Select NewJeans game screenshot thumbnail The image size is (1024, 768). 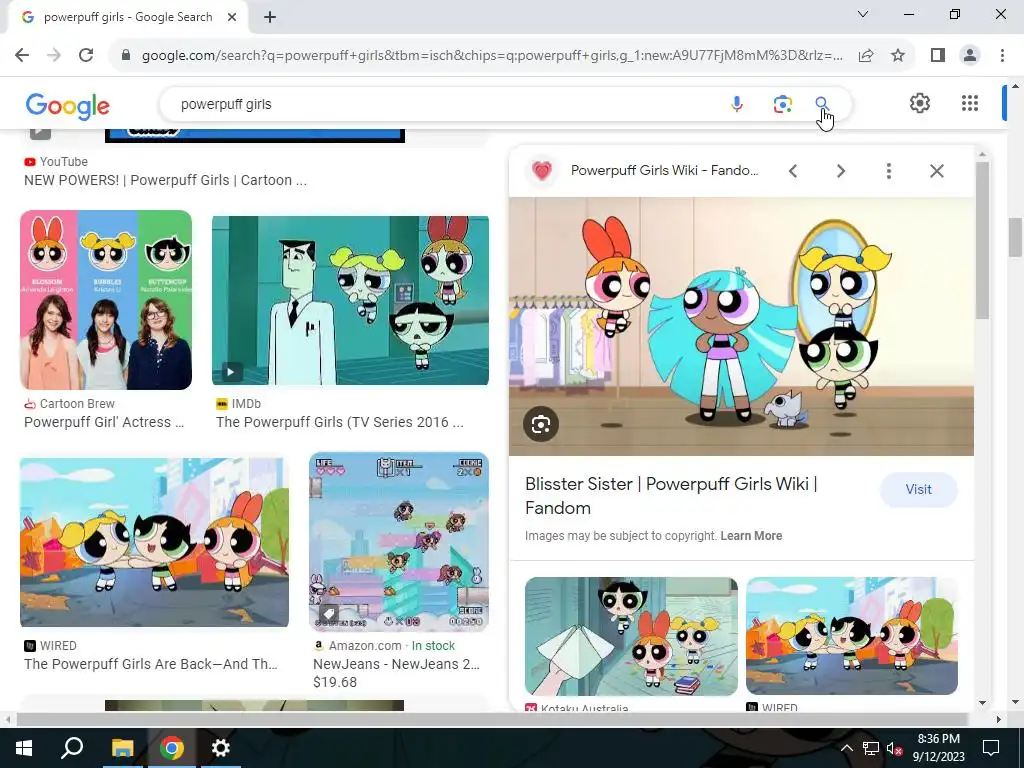(x=398, y=541)
